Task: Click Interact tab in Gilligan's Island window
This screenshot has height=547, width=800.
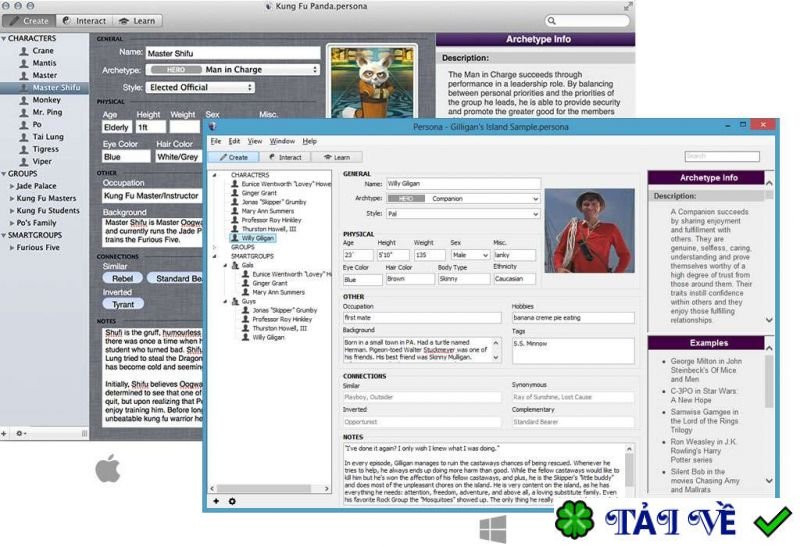Action: pos(285,157)
